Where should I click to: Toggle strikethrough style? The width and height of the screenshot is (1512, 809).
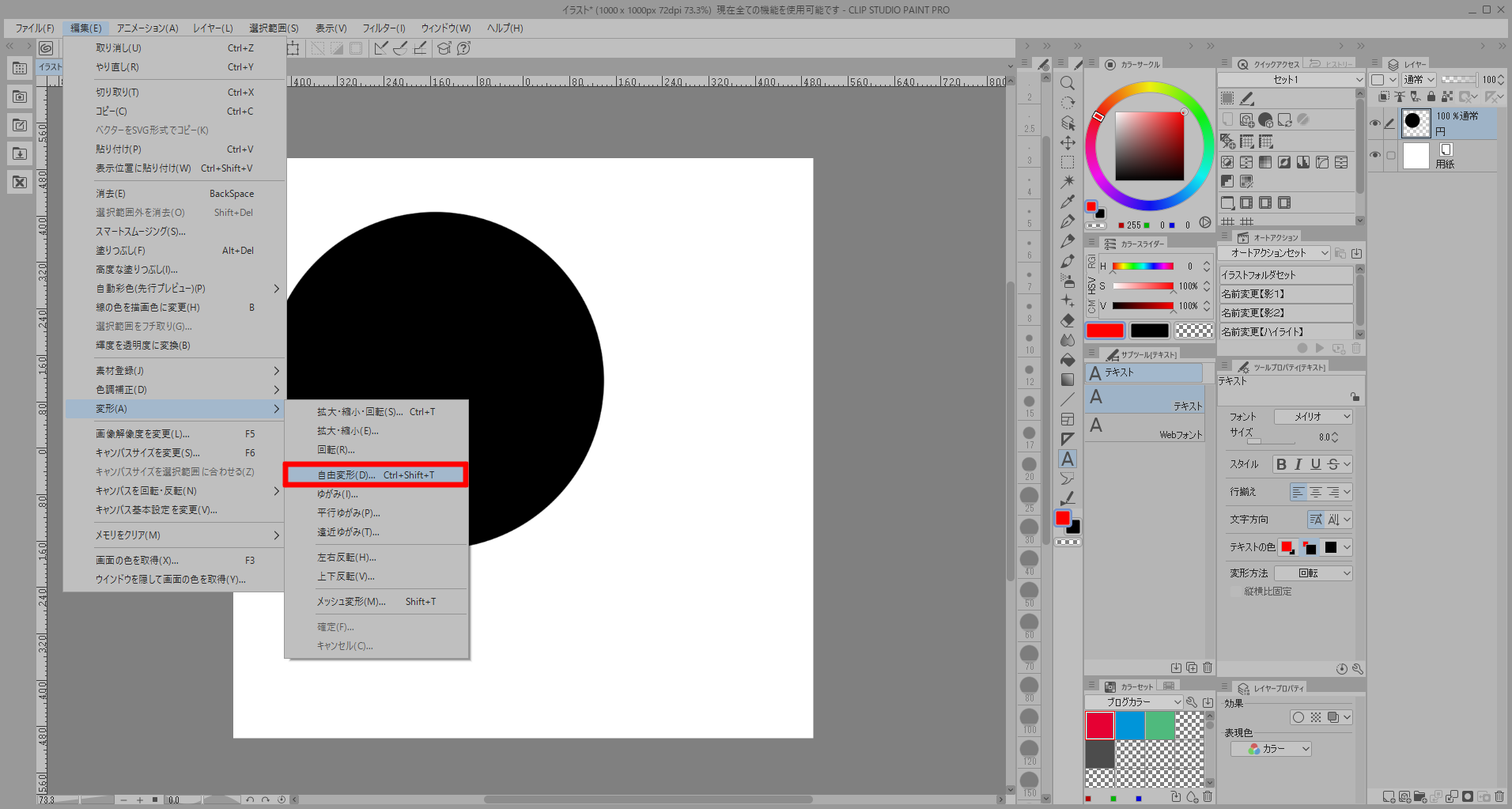pos(1333,464)
